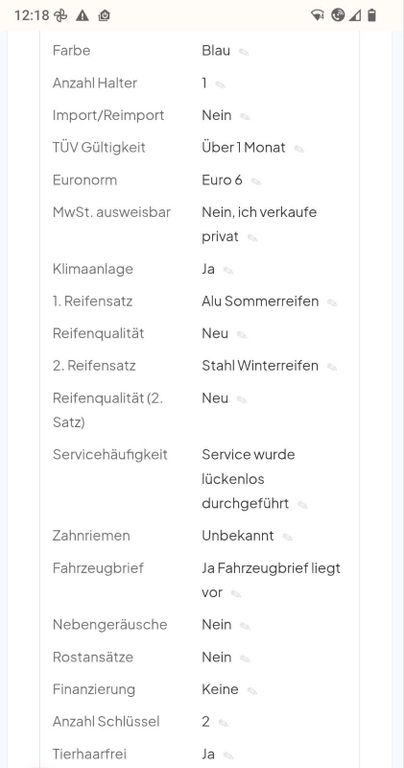
Task: Edit the TÜV Gültigkeit Über 1 Monat entry
Action: [299, 149]
